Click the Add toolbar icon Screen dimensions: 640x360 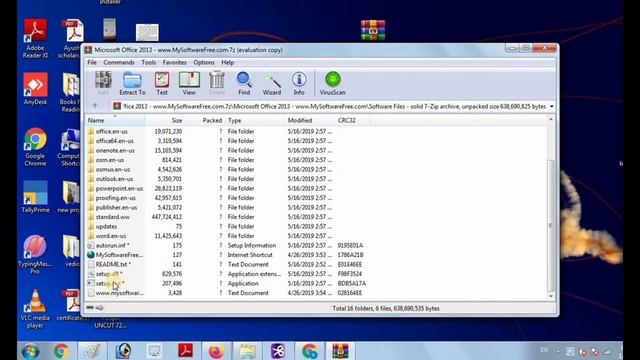(103, 84)
